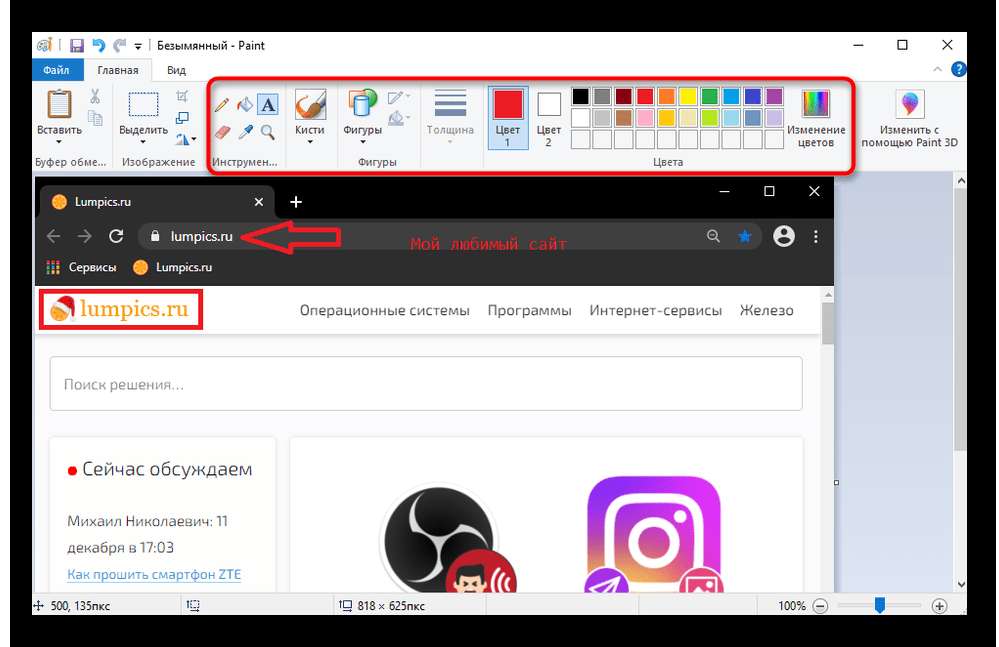The image size is (999, 647).
Task: Pick the orange color swatch
Action: 666,96
